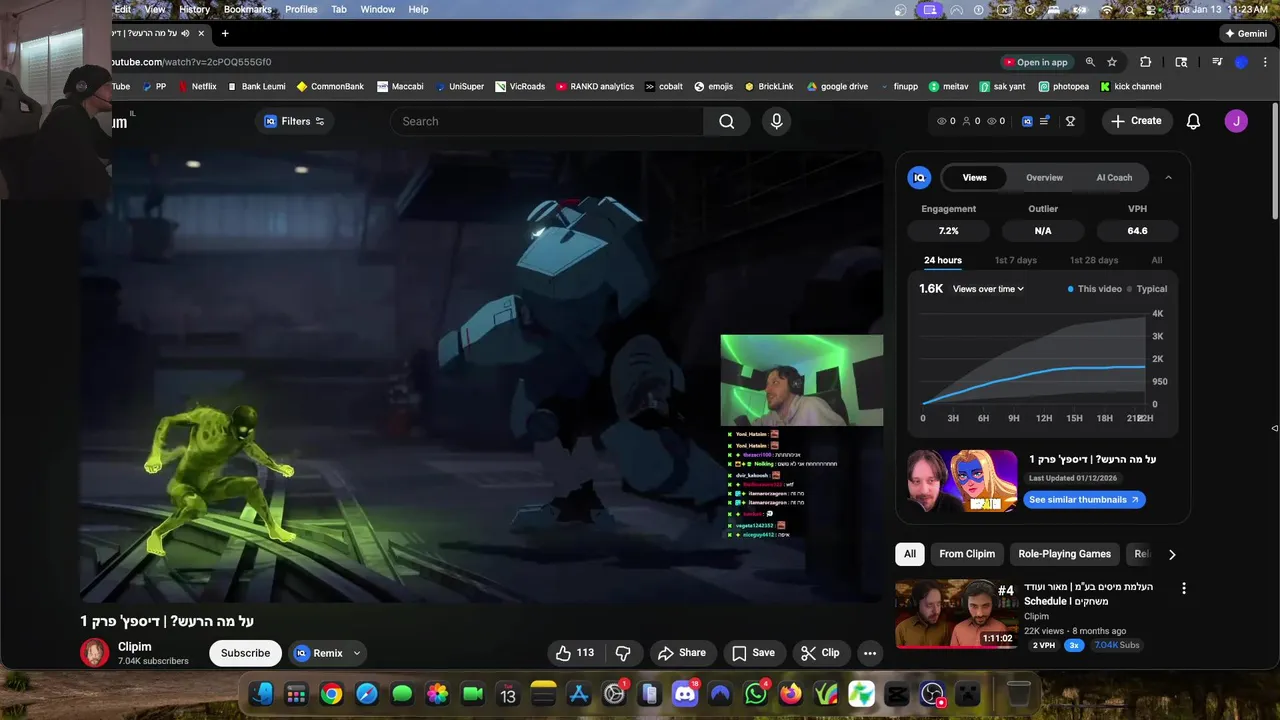Subscribe to the Clipim channel

coord(245,653)
